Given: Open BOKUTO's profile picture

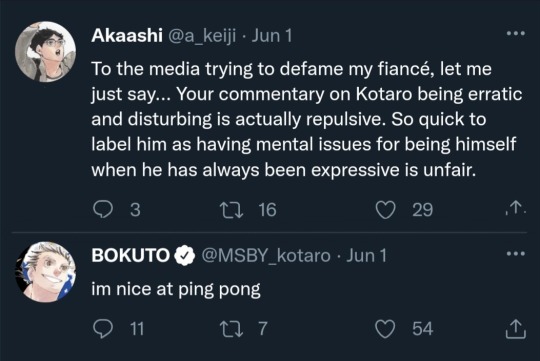Looking at the screenshot, I should point(45,272).
